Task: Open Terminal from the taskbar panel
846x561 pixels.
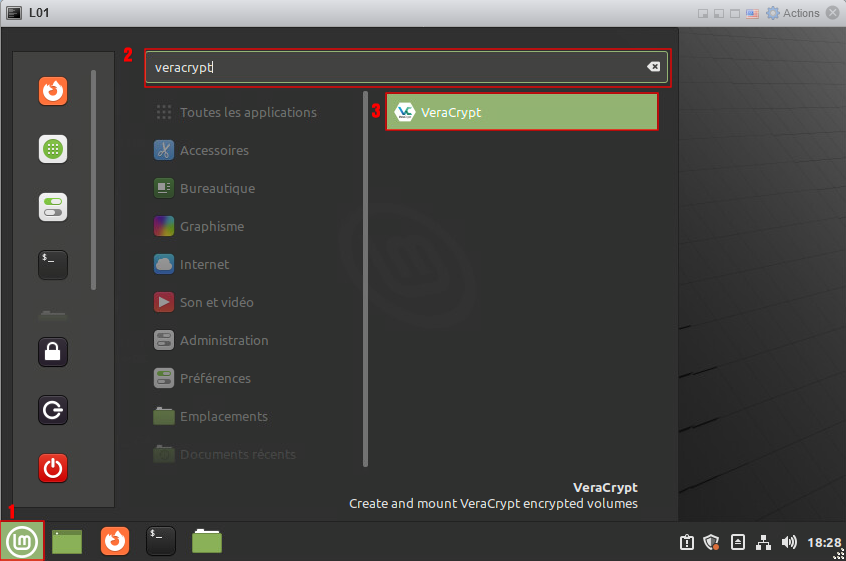Action: (161, 541)
